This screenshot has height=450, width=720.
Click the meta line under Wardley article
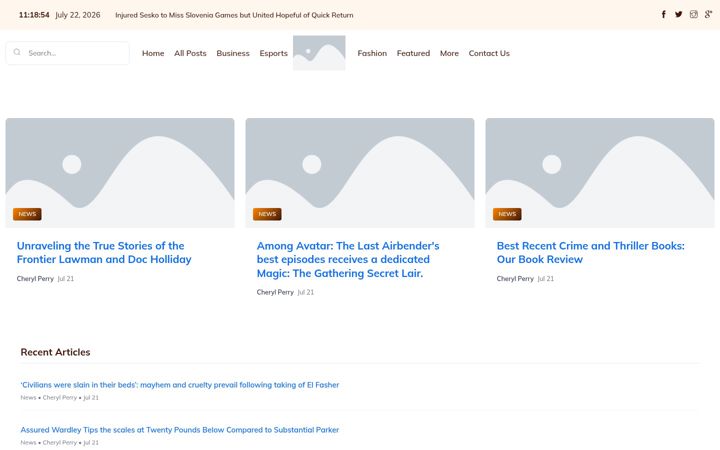pyautogui.click(x=59, y=443)
